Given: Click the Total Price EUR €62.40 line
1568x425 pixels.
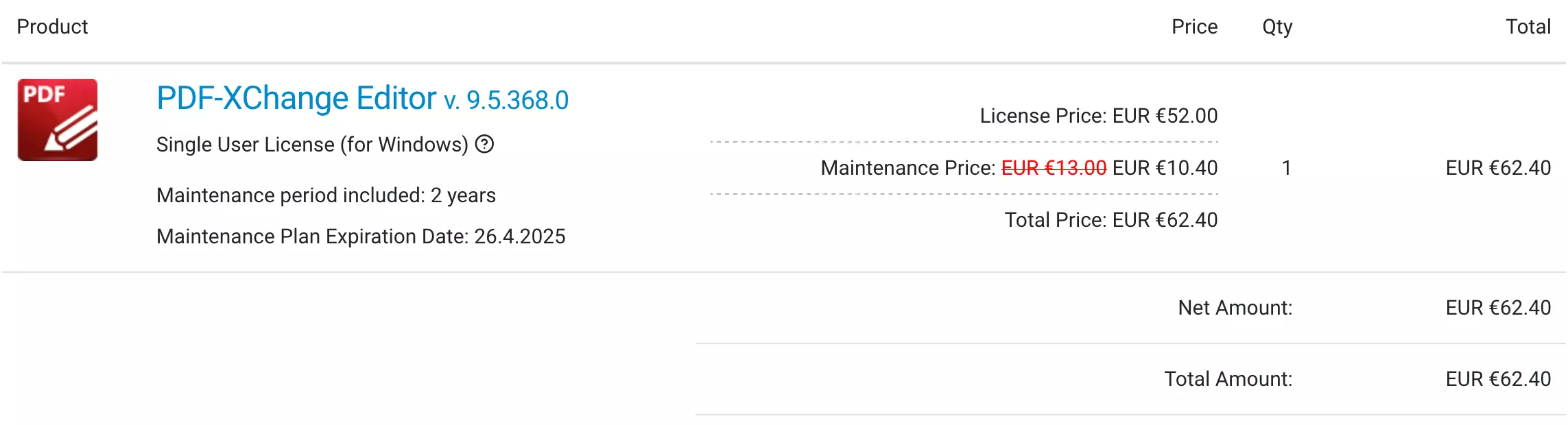Looking at the screenshot, I should click(1111, 220).
